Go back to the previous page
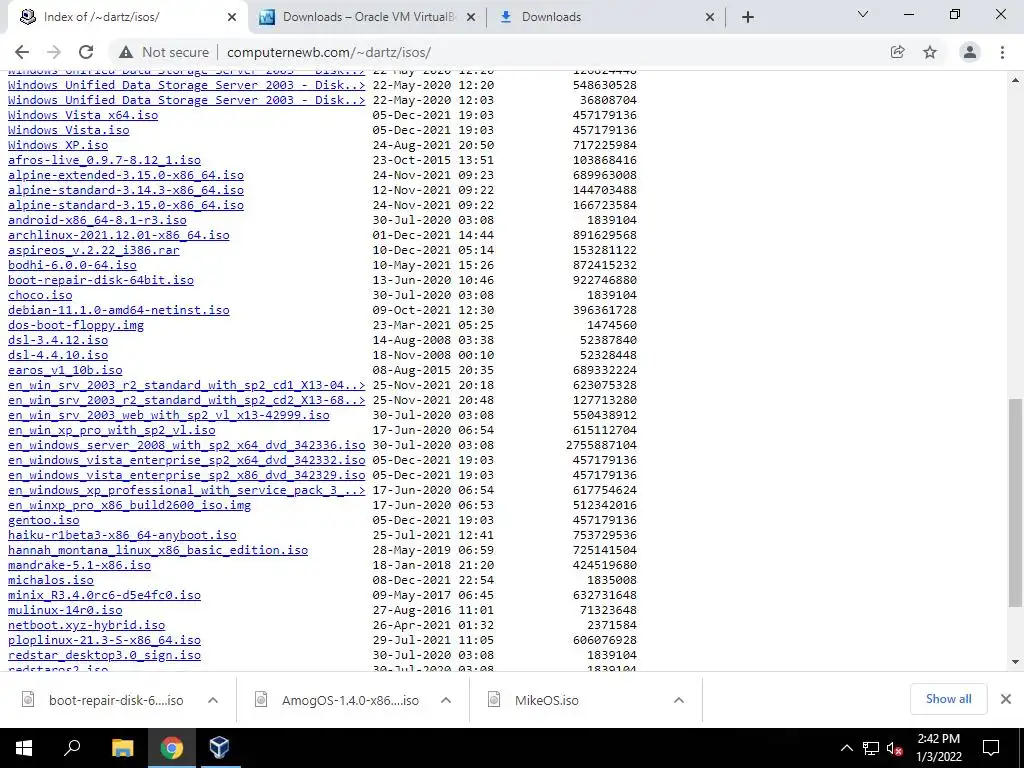This screenshot has width=1024, height=768. tap(22, 52)
